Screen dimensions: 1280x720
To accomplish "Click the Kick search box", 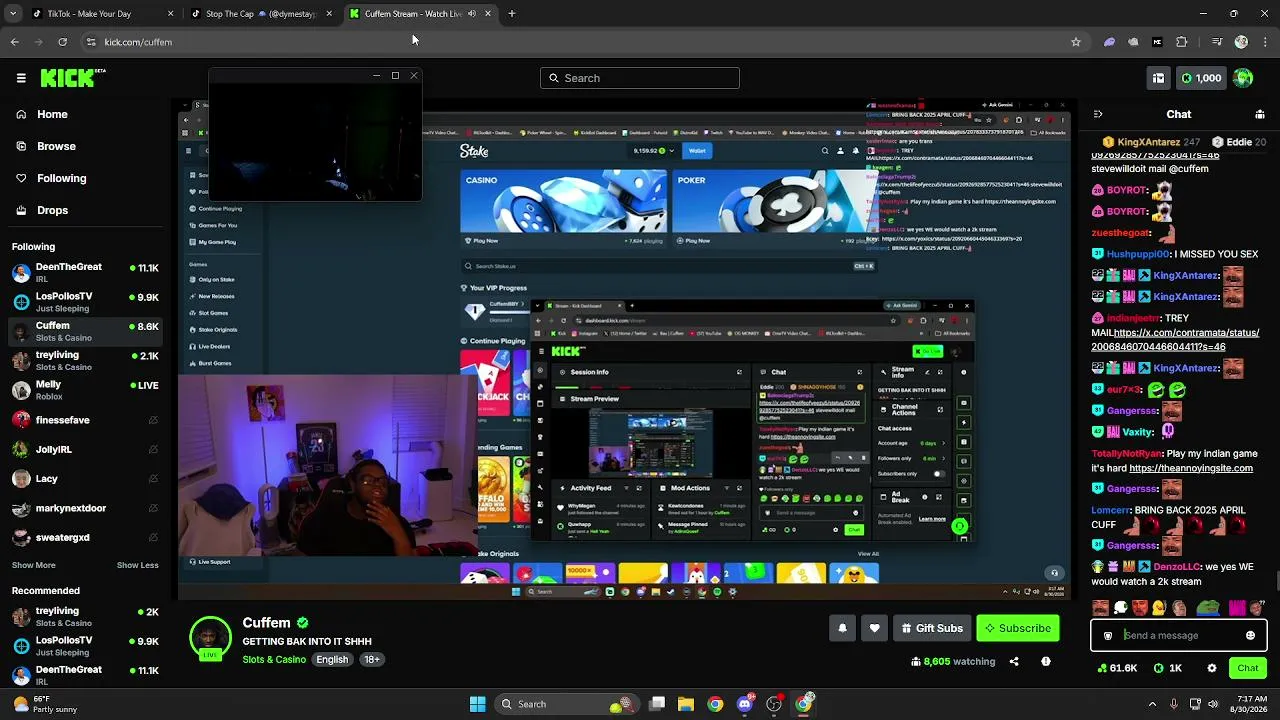I will [640, 78].
